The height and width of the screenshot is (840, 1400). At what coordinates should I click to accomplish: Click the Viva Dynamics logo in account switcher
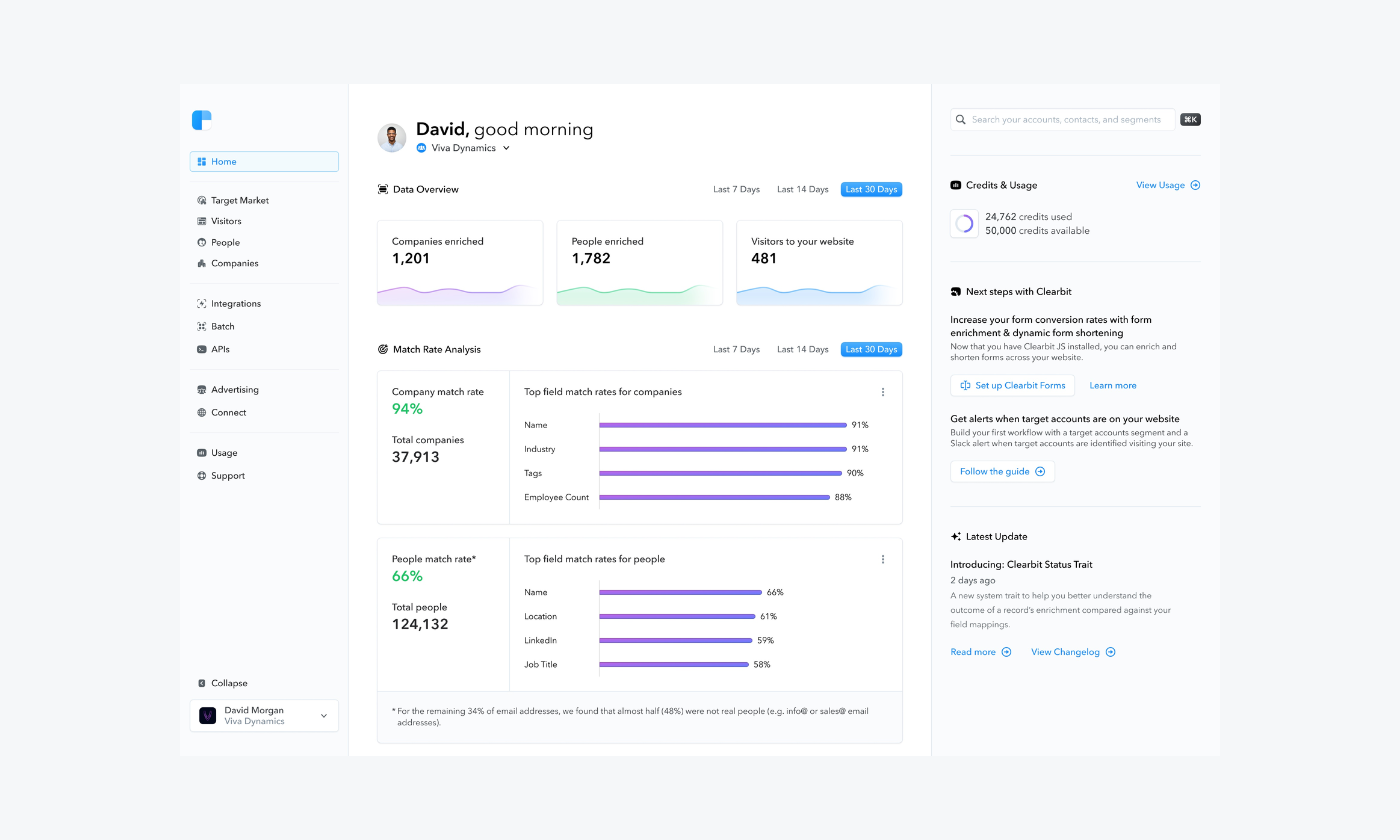point(208,715)
